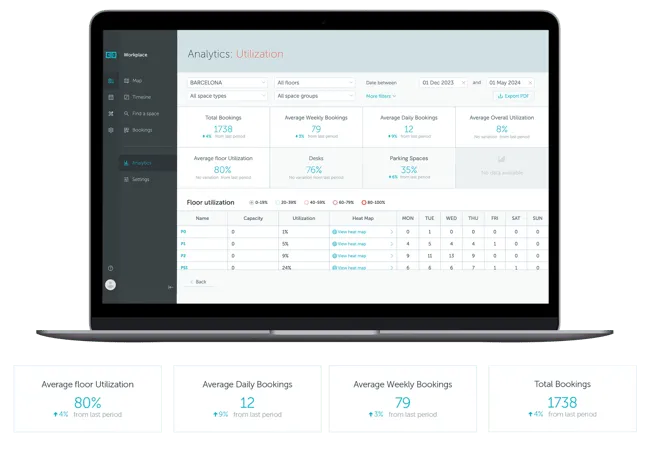Image resolution: width=650 pixels, height=455 pixels.
Task: Click the 01 May 2024 end date field
Action: (x=510, y=83)
